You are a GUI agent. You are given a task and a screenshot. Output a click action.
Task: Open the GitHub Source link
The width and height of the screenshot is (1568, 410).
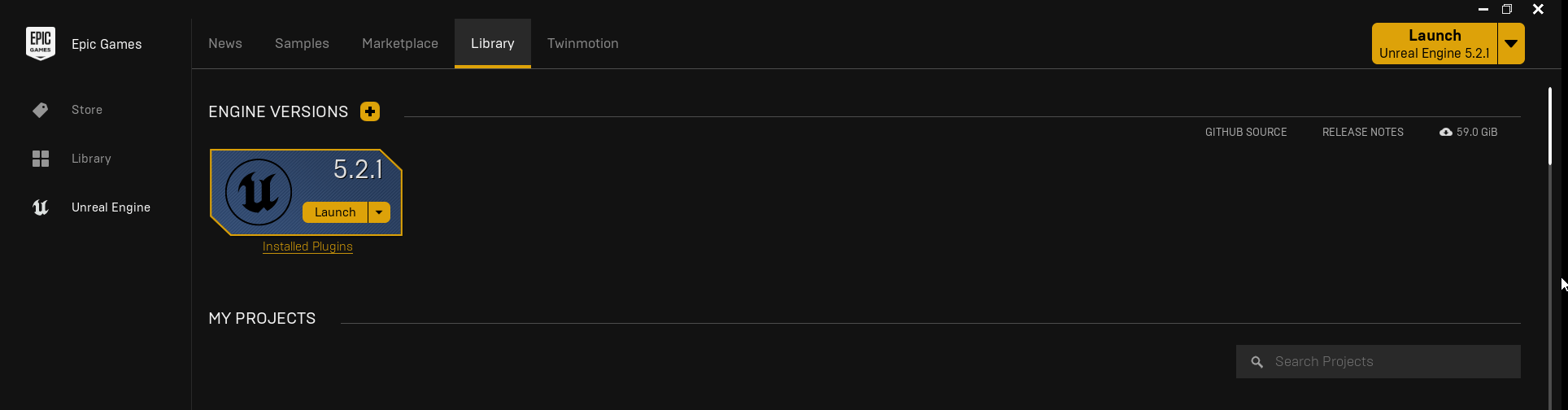(1246, 132)
